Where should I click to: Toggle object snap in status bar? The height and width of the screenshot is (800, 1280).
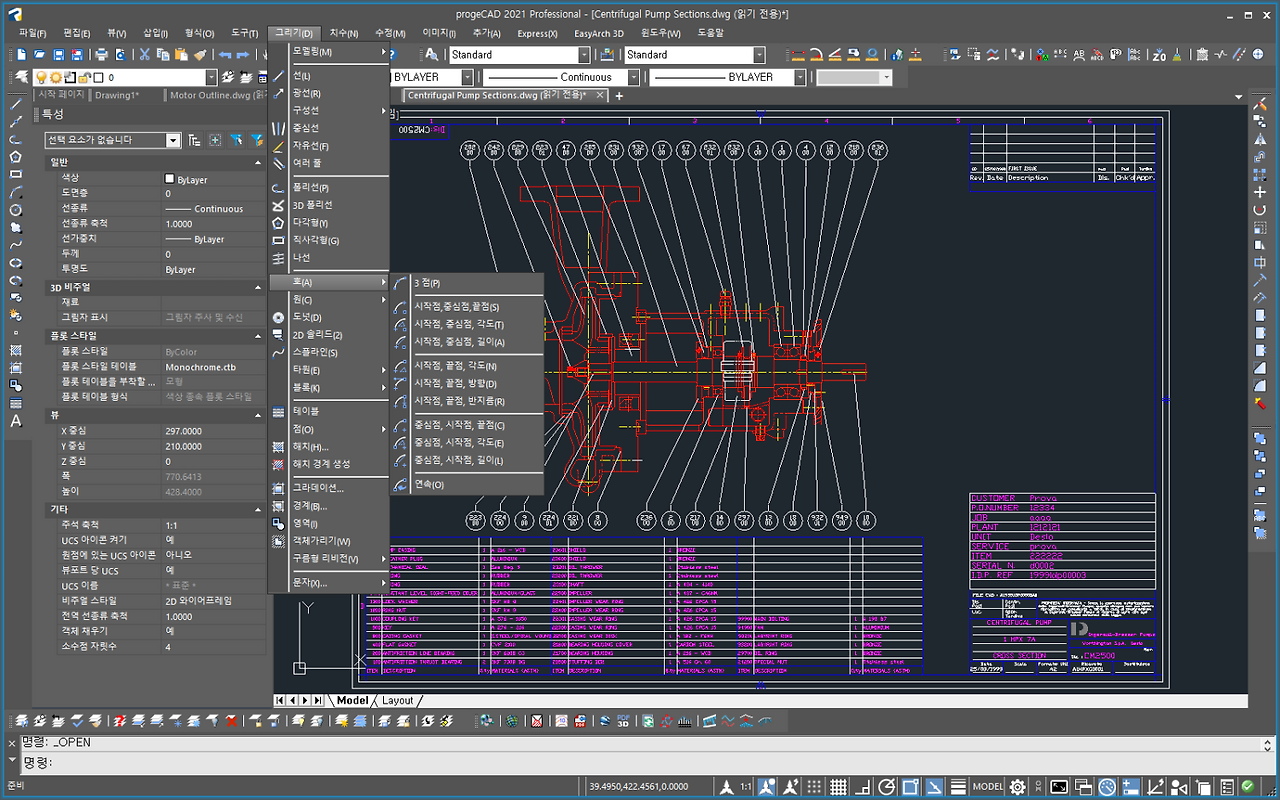[910, 787]
